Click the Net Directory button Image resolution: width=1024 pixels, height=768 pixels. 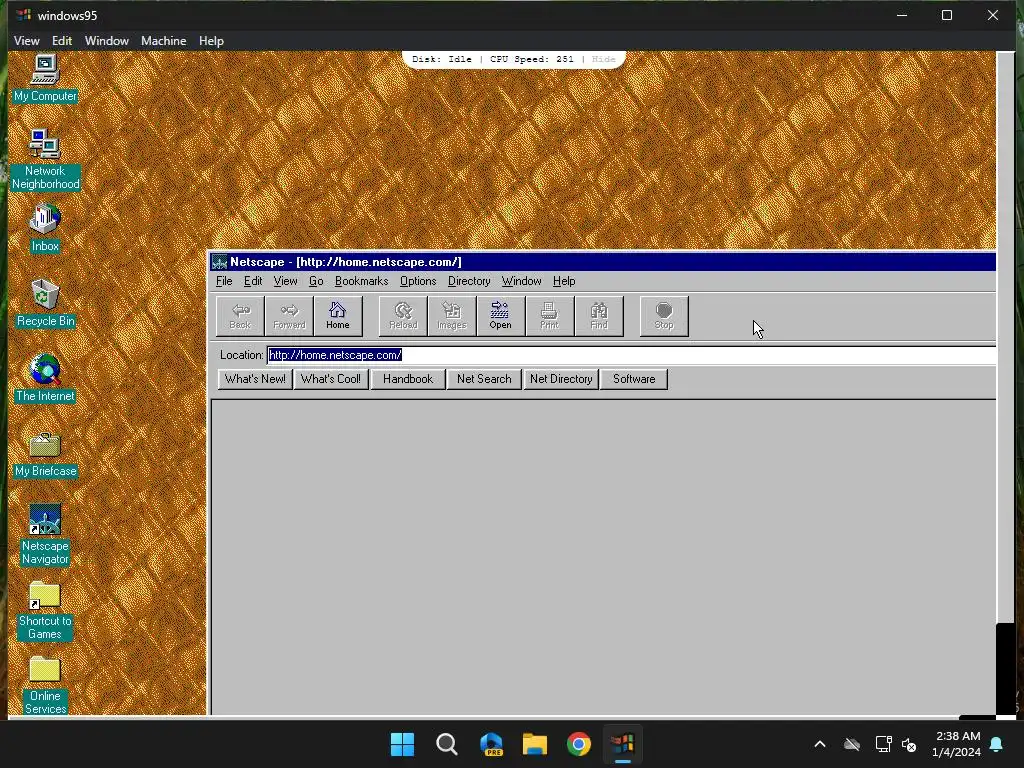tap(560, 379)
